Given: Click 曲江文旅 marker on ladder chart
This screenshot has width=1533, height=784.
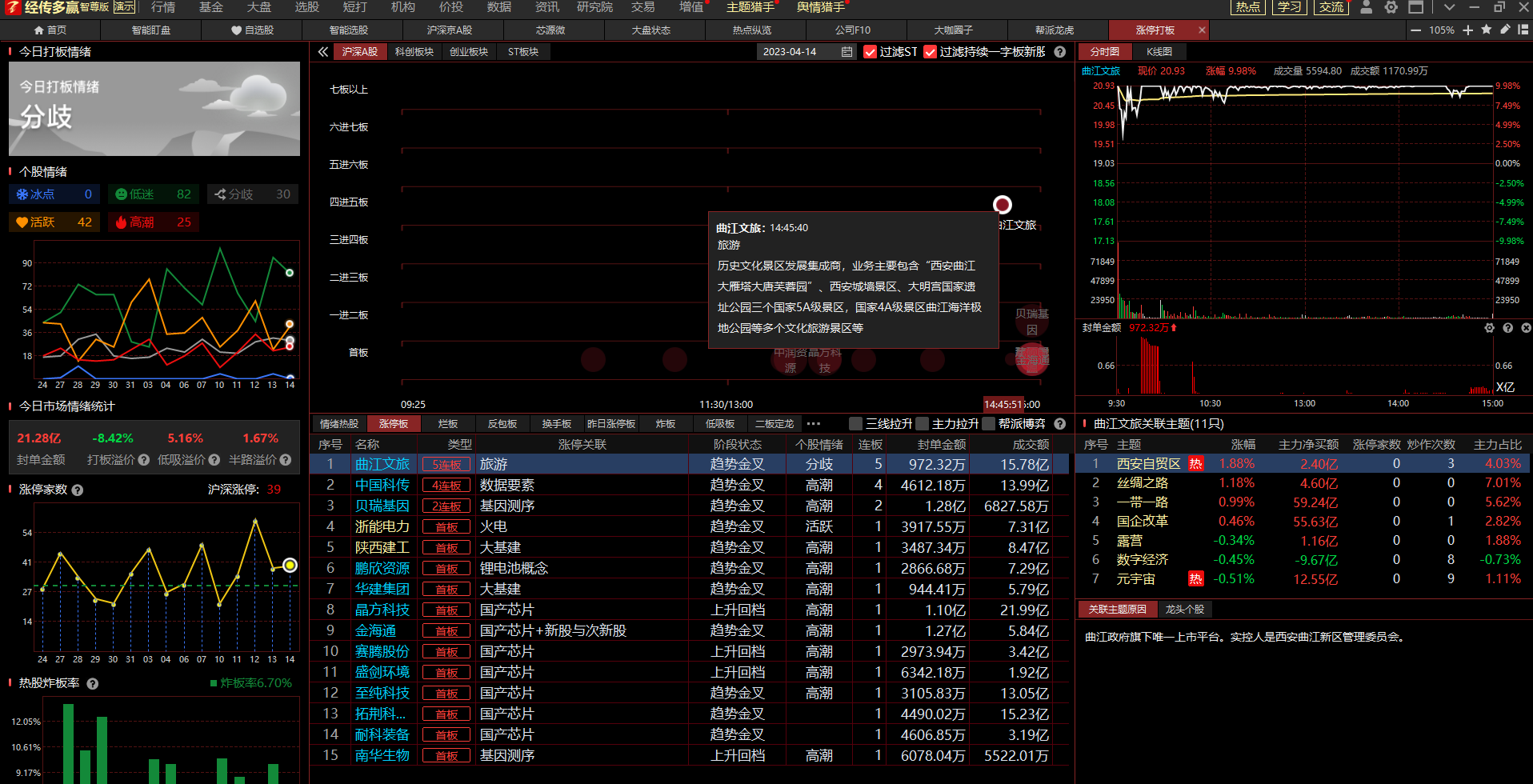Looking at the screenshot, I should tap(1003, 205).
